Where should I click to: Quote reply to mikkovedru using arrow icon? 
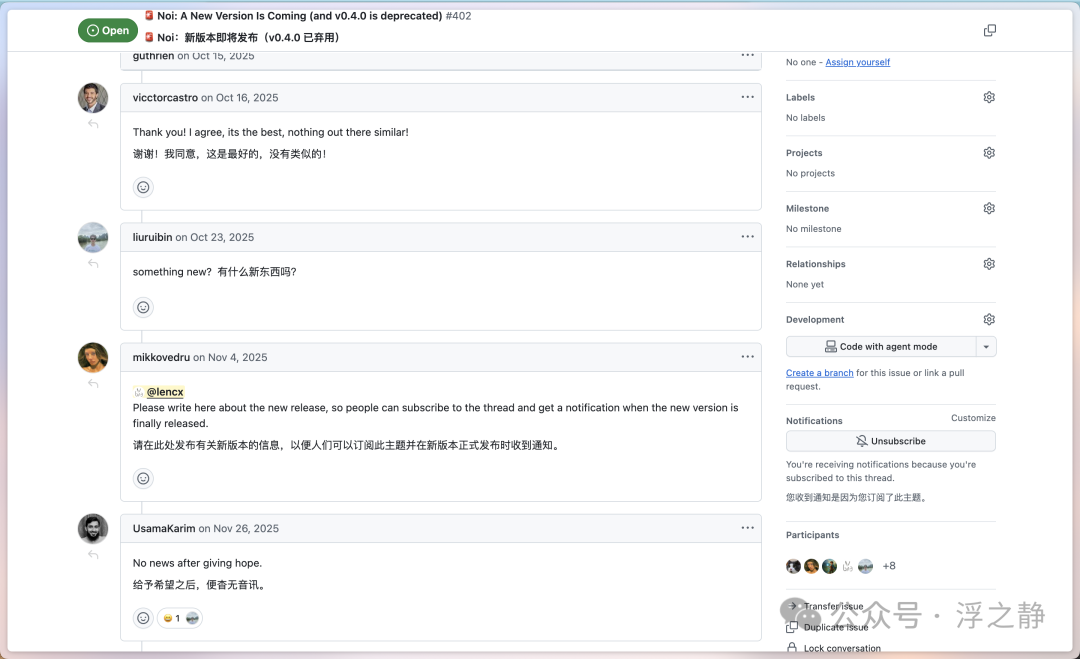[x=93, y=384]
